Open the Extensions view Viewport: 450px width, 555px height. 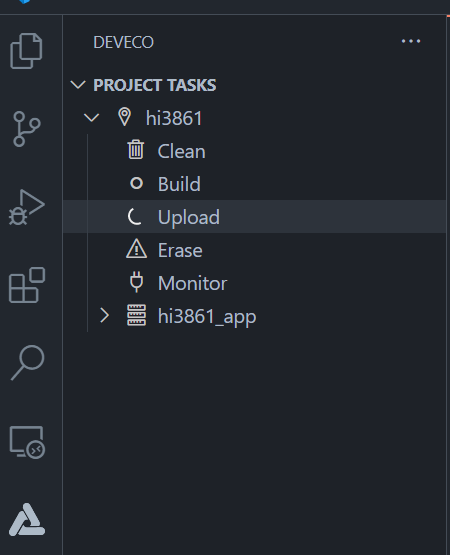(x=27, y=285)
